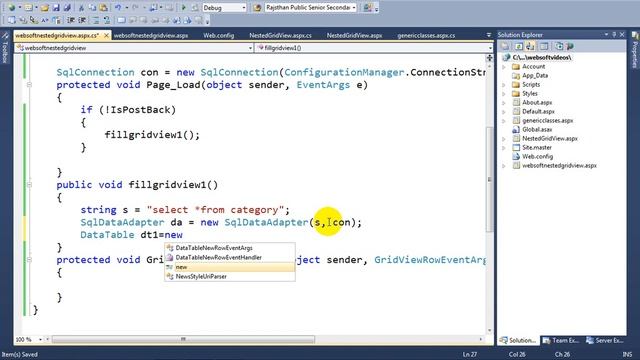
Task: Select DataTableNewRowEventArgs in IntelliSense list
Action: (230, 248)
